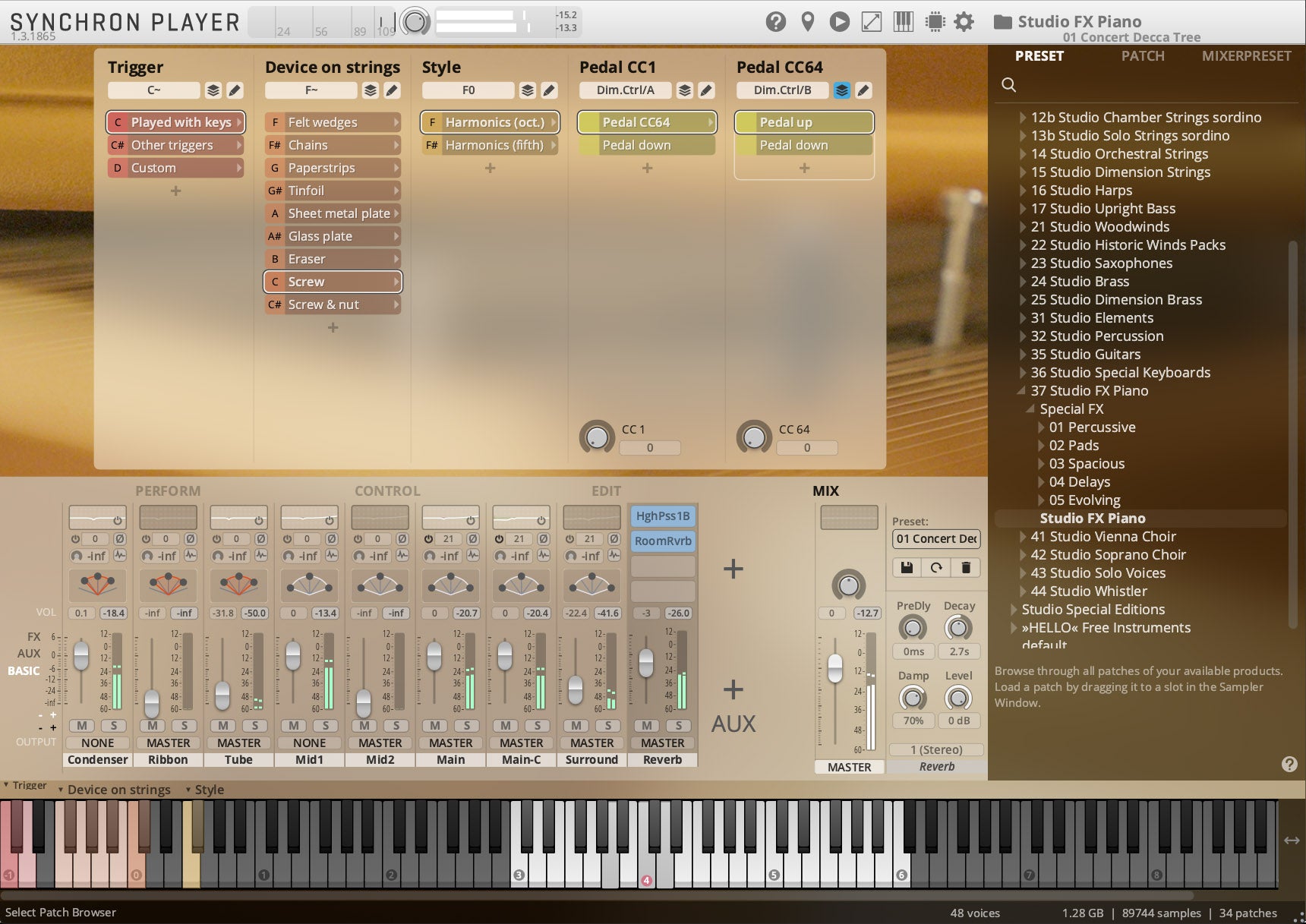The image size is (1306, 924).
Task: Delete the reverb preset using the trash icon
Action: 966,567
